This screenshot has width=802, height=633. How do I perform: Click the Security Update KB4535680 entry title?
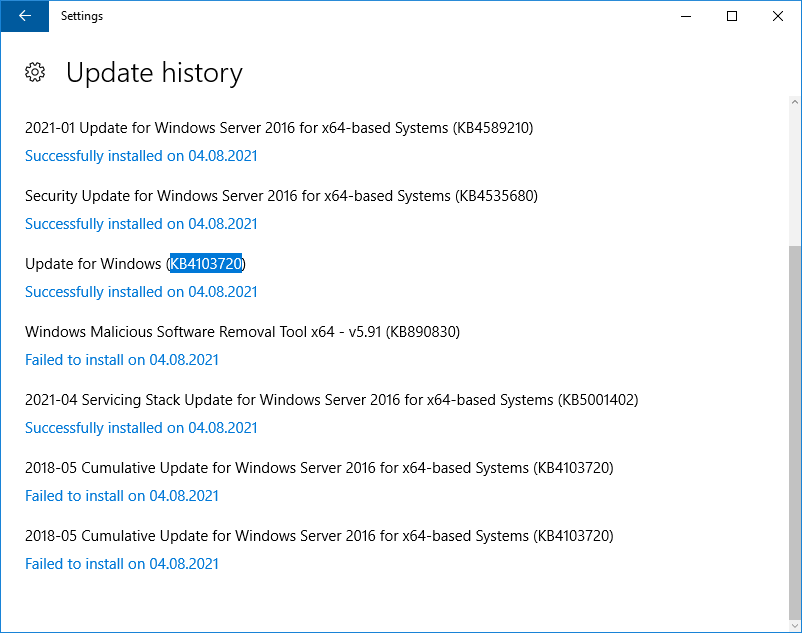[281, 196]
